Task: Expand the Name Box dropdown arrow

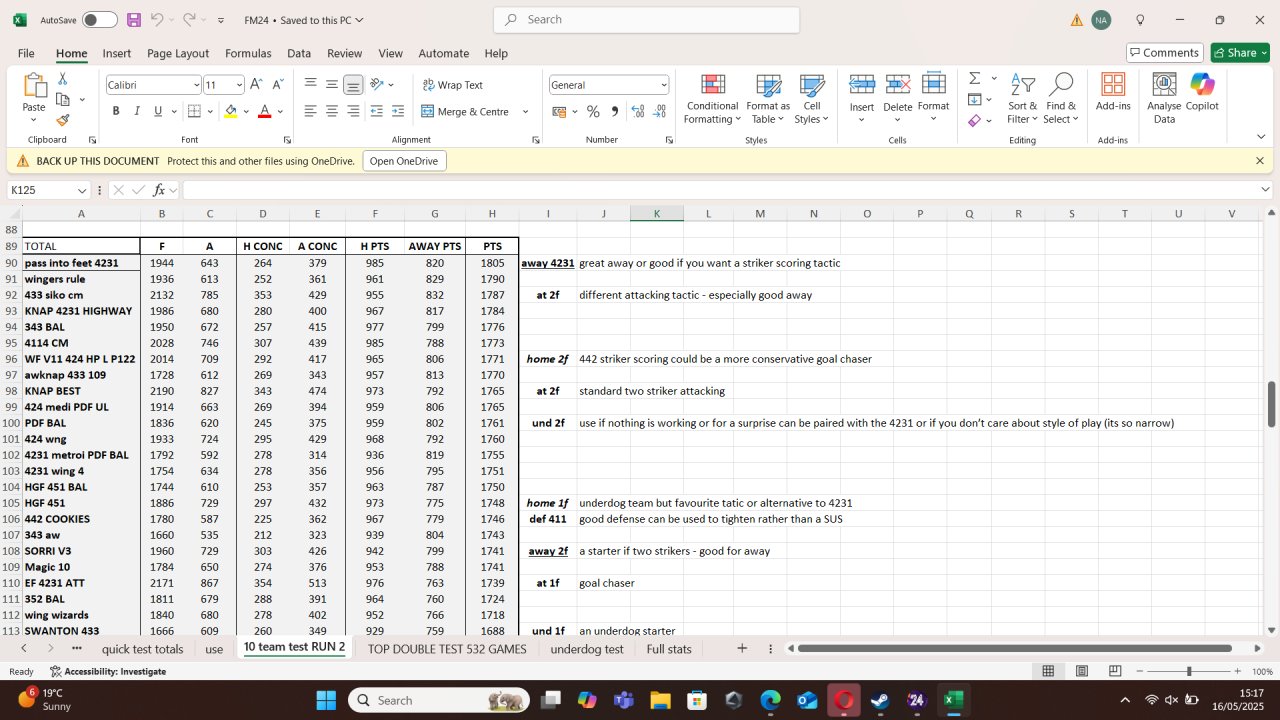Action: 82,190
